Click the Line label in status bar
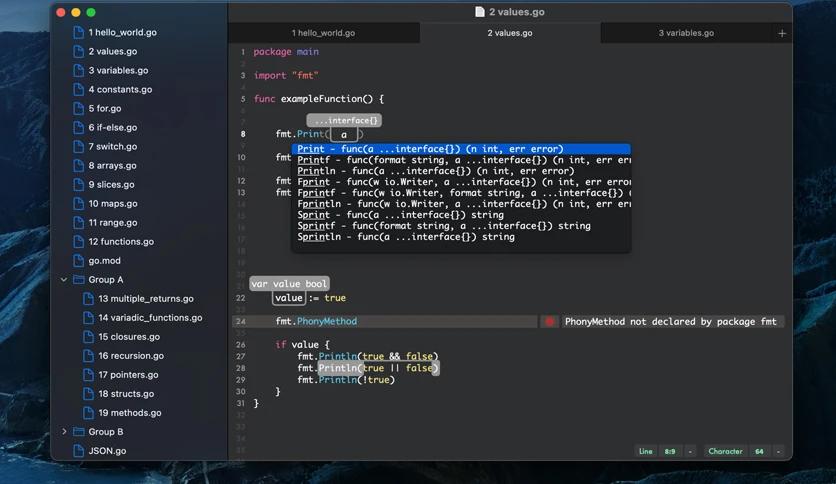The image size is (836, 484). [646, 451]
